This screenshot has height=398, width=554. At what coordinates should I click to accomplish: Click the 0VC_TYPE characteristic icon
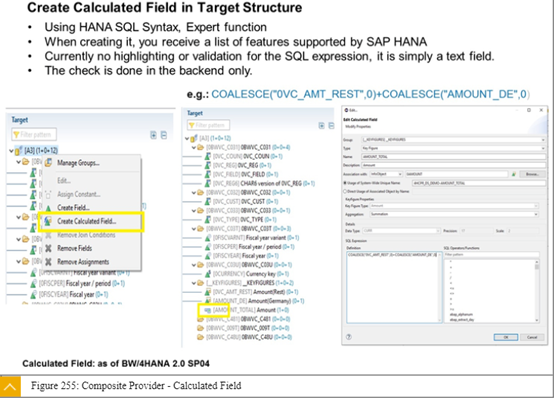coord(208,220)
